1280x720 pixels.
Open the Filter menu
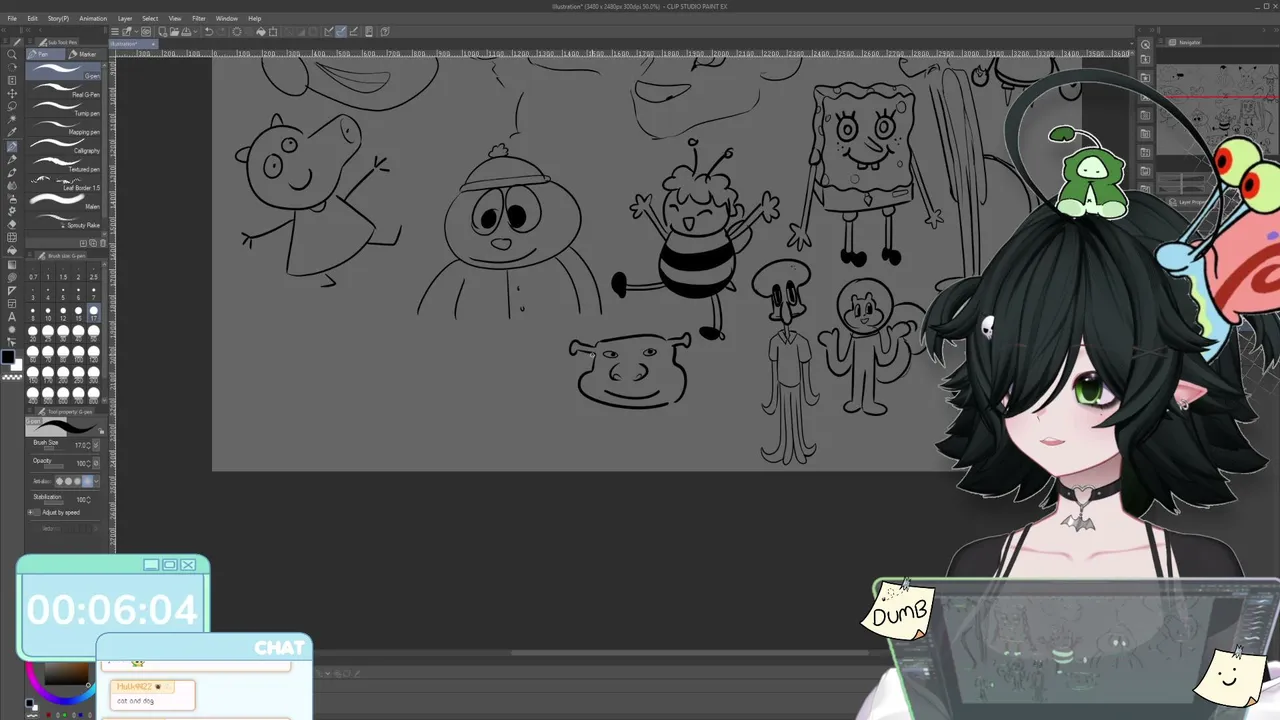199,18
